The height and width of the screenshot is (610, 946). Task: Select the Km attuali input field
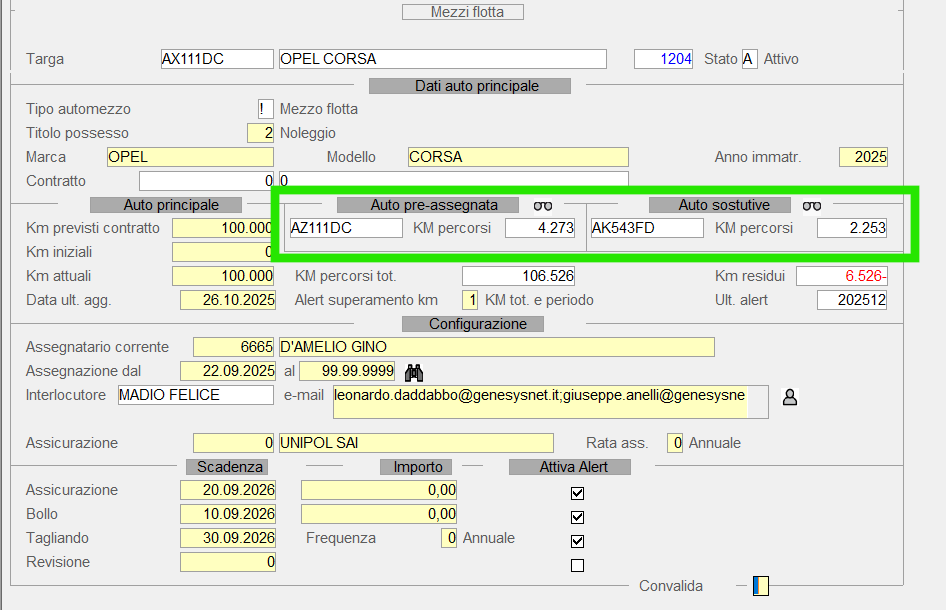tap(223, 276)
